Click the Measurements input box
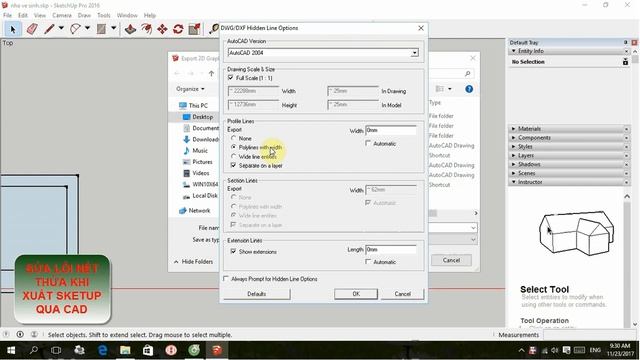This screenshot has width=640, height=360. (x=590, y=335)
